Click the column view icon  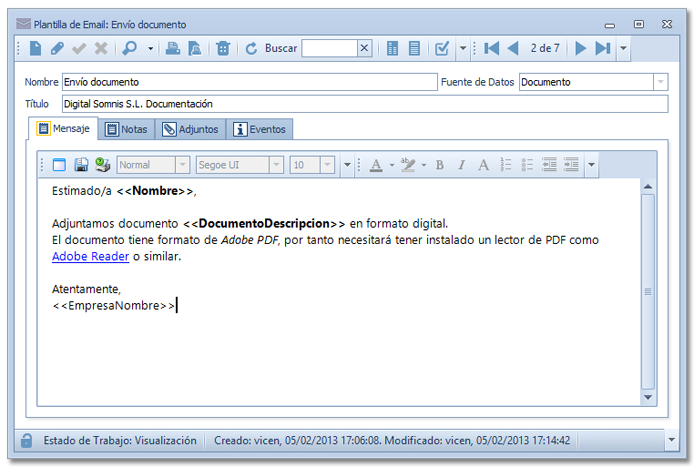point(392,48)
